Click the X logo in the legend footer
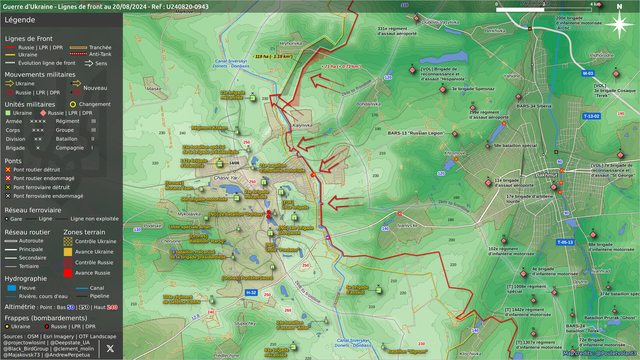 coord(110,348)
